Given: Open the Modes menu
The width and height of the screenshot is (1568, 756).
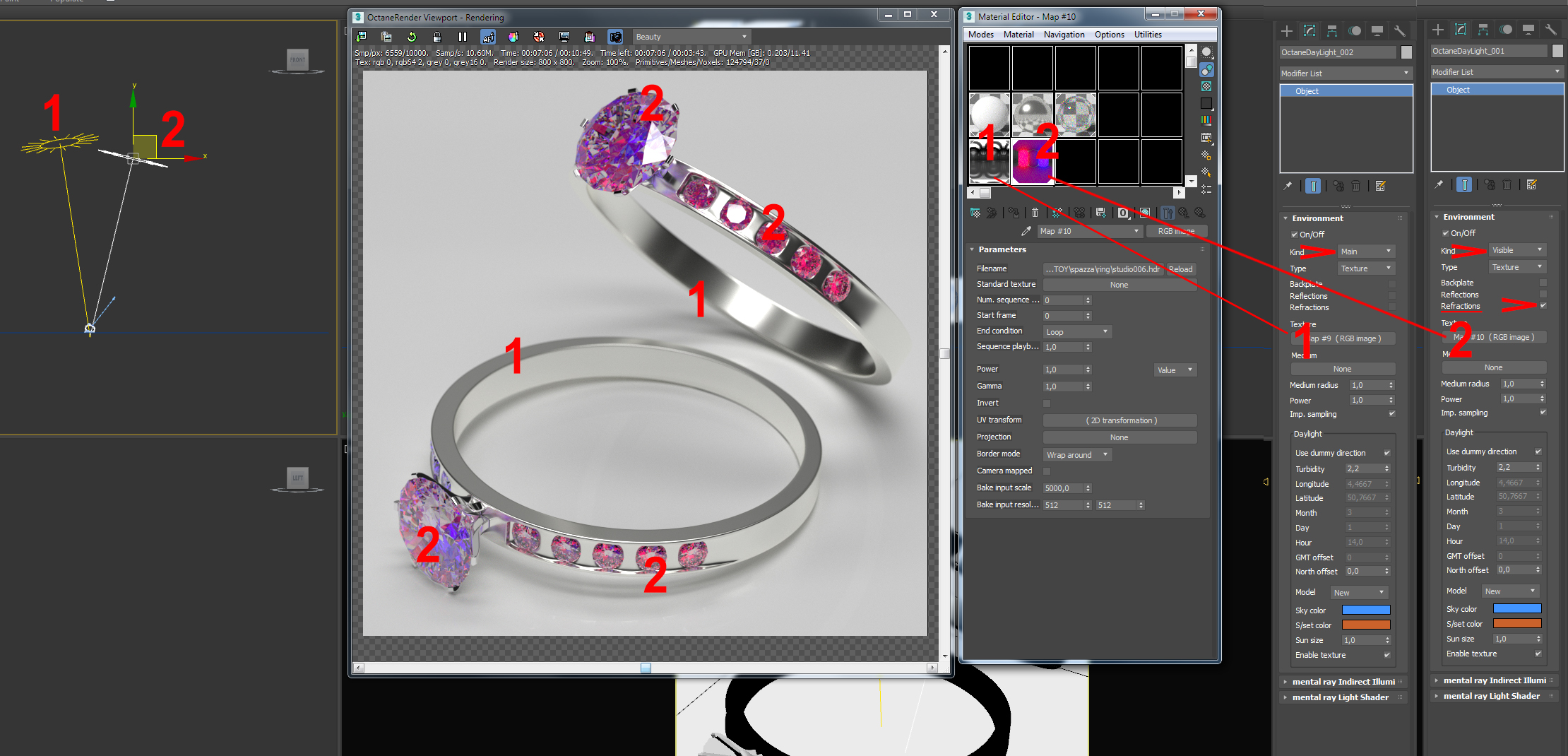Looking at the screenshot, I should click(981, 35).
